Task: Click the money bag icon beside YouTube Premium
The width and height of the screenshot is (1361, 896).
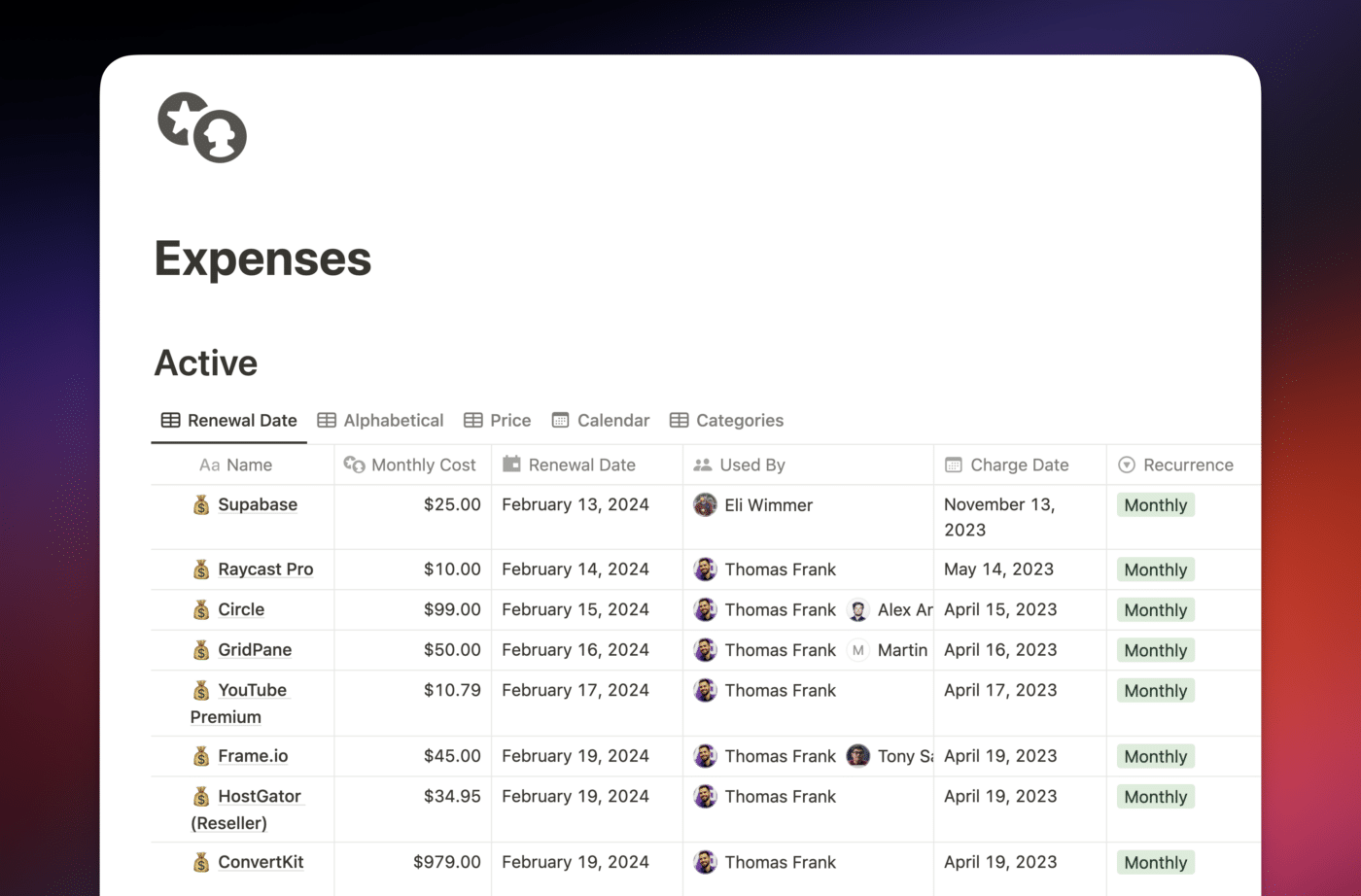Action: coord(201,690)
